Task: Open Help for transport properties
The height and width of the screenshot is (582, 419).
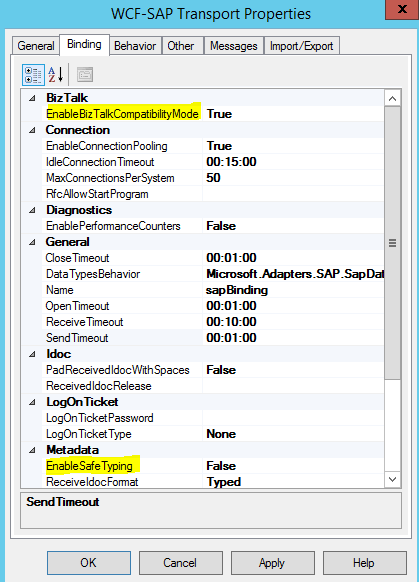Action: [364, 563]
